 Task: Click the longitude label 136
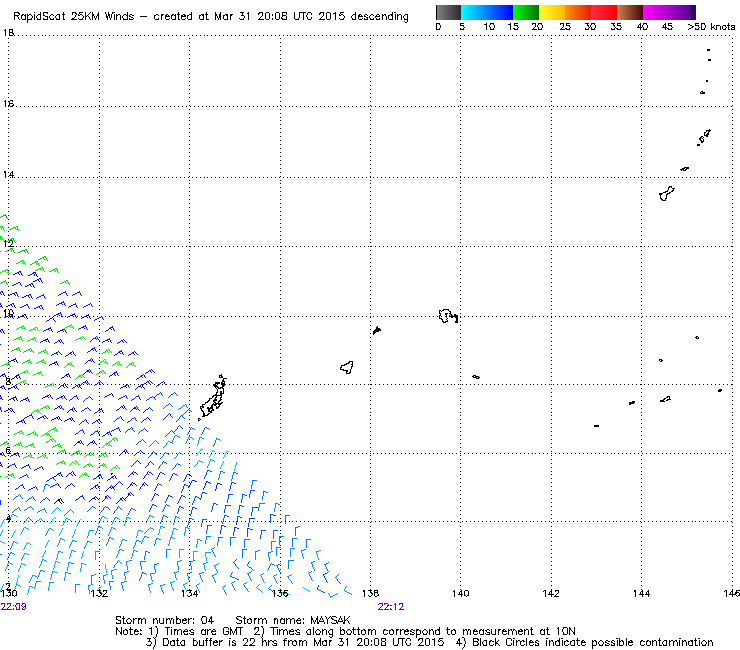[280, 593]
